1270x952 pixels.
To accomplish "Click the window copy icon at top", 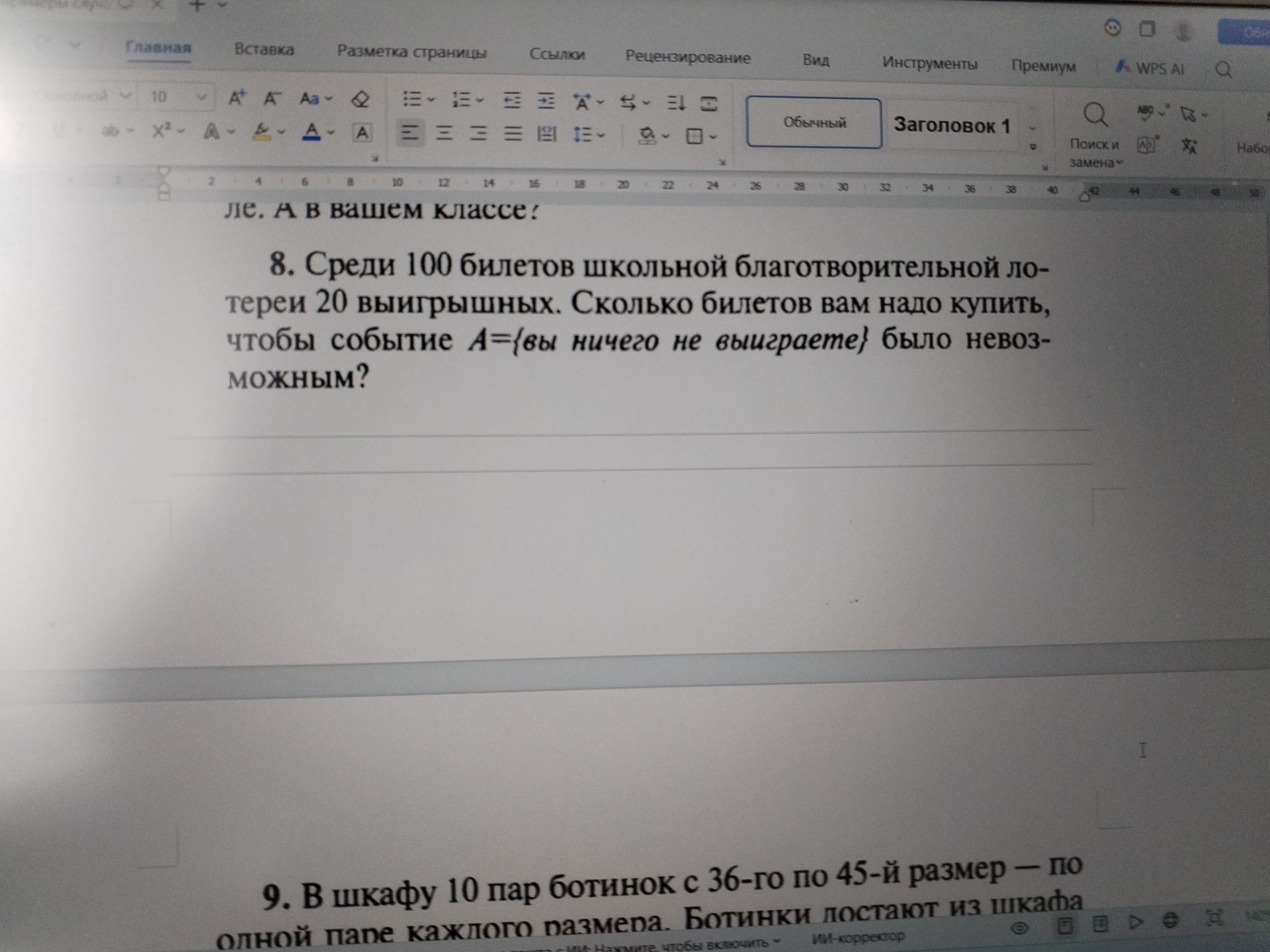I will pos(1147,30).
